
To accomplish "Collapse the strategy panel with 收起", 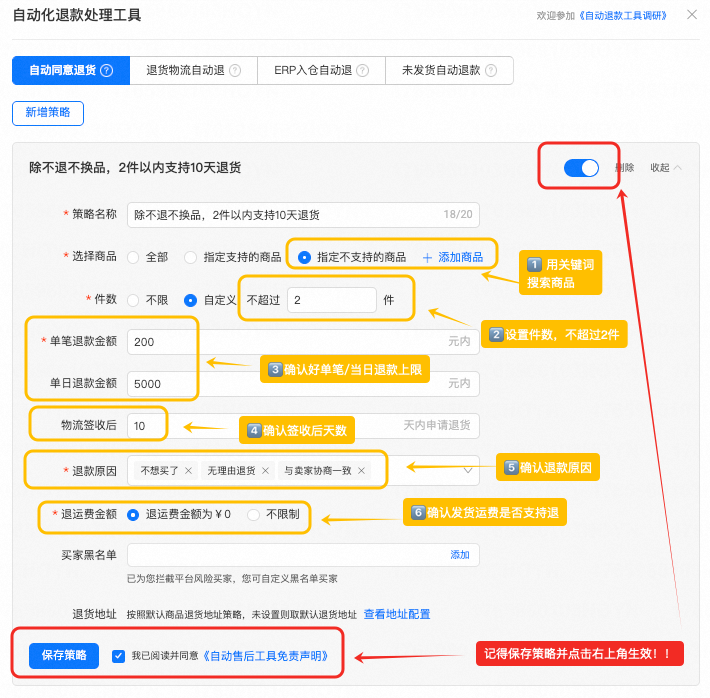I will (x=665, y=168).
